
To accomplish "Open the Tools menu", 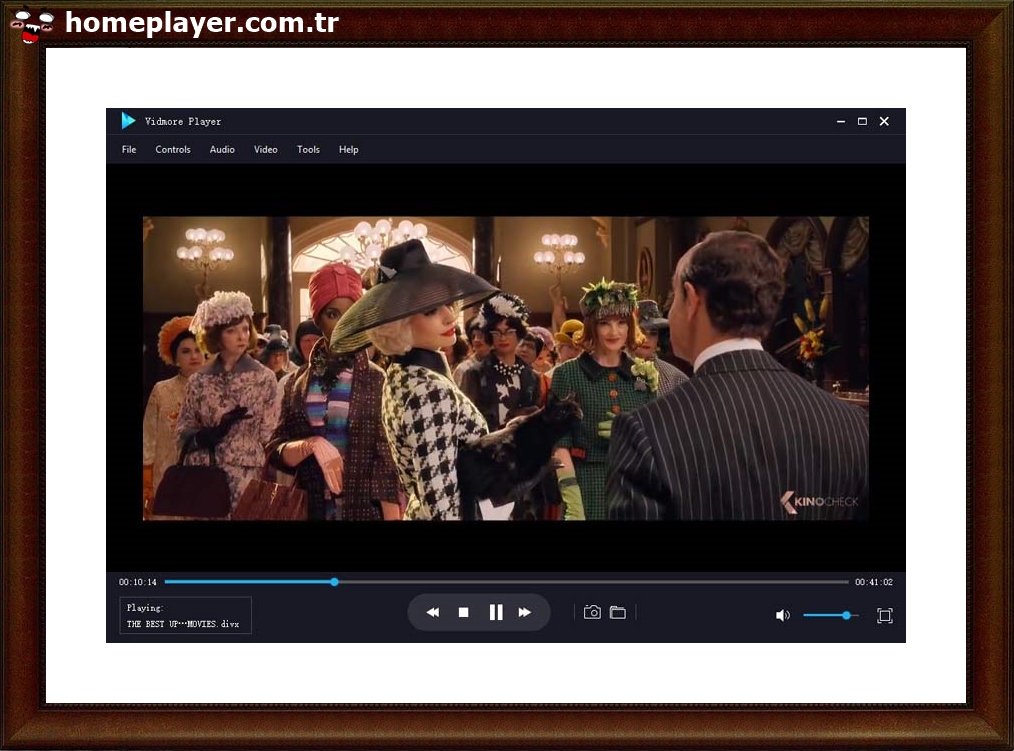I will point(307,149).
